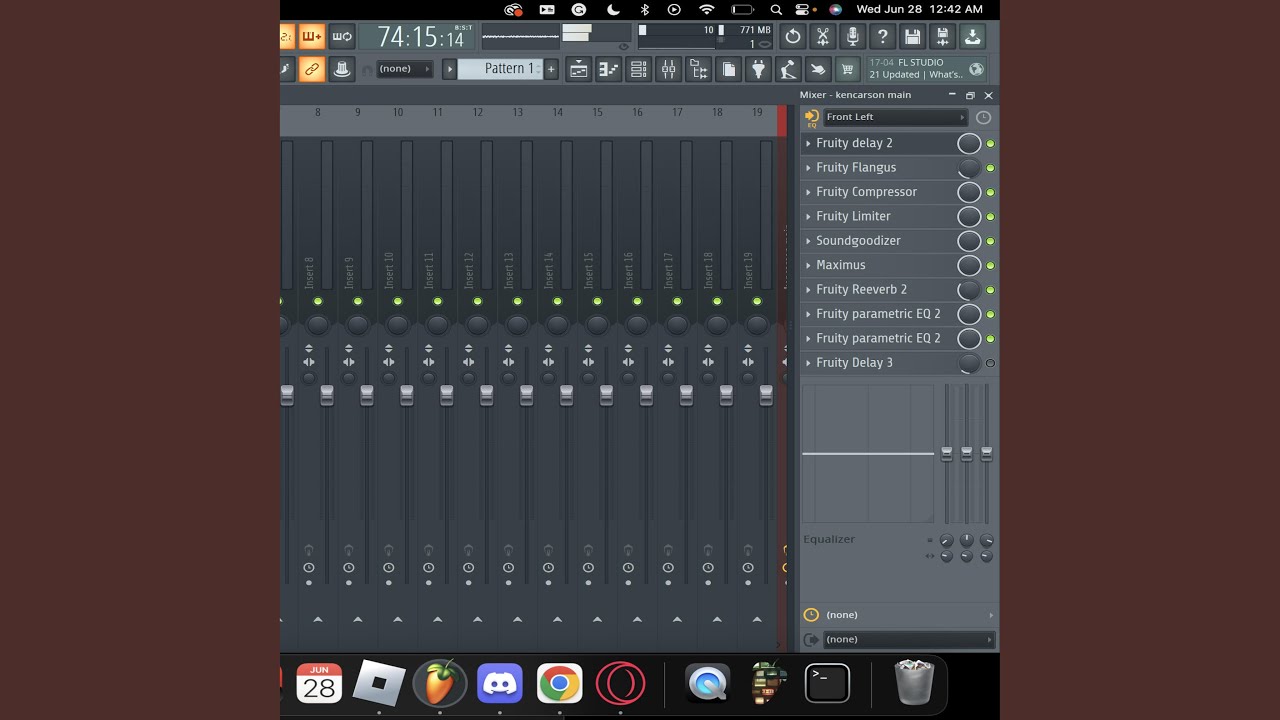Mute Insert 16 with its green LED
The width and height of the screenshot is (1280, 720).
[637, 301]
